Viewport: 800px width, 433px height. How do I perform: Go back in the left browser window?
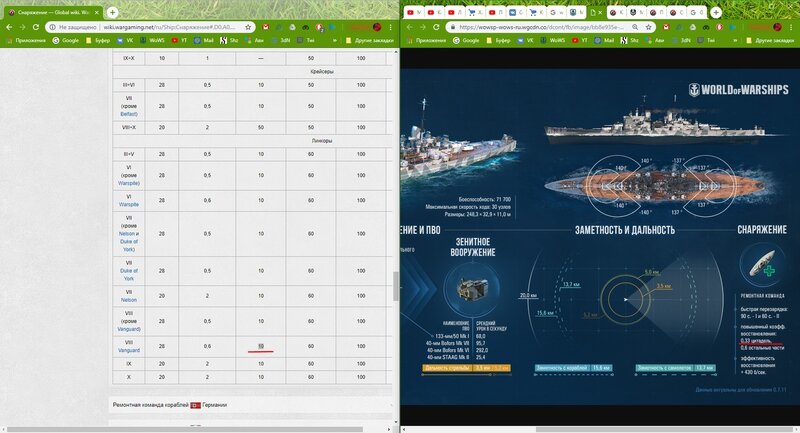tap(9, 27)
